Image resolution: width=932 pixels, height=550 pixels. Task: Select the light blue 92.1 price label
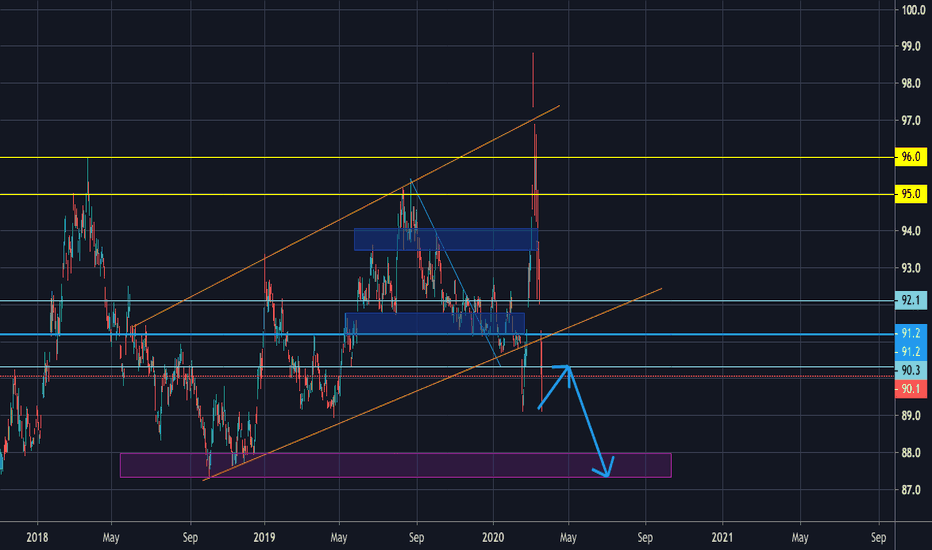click(x=911, y=300)
